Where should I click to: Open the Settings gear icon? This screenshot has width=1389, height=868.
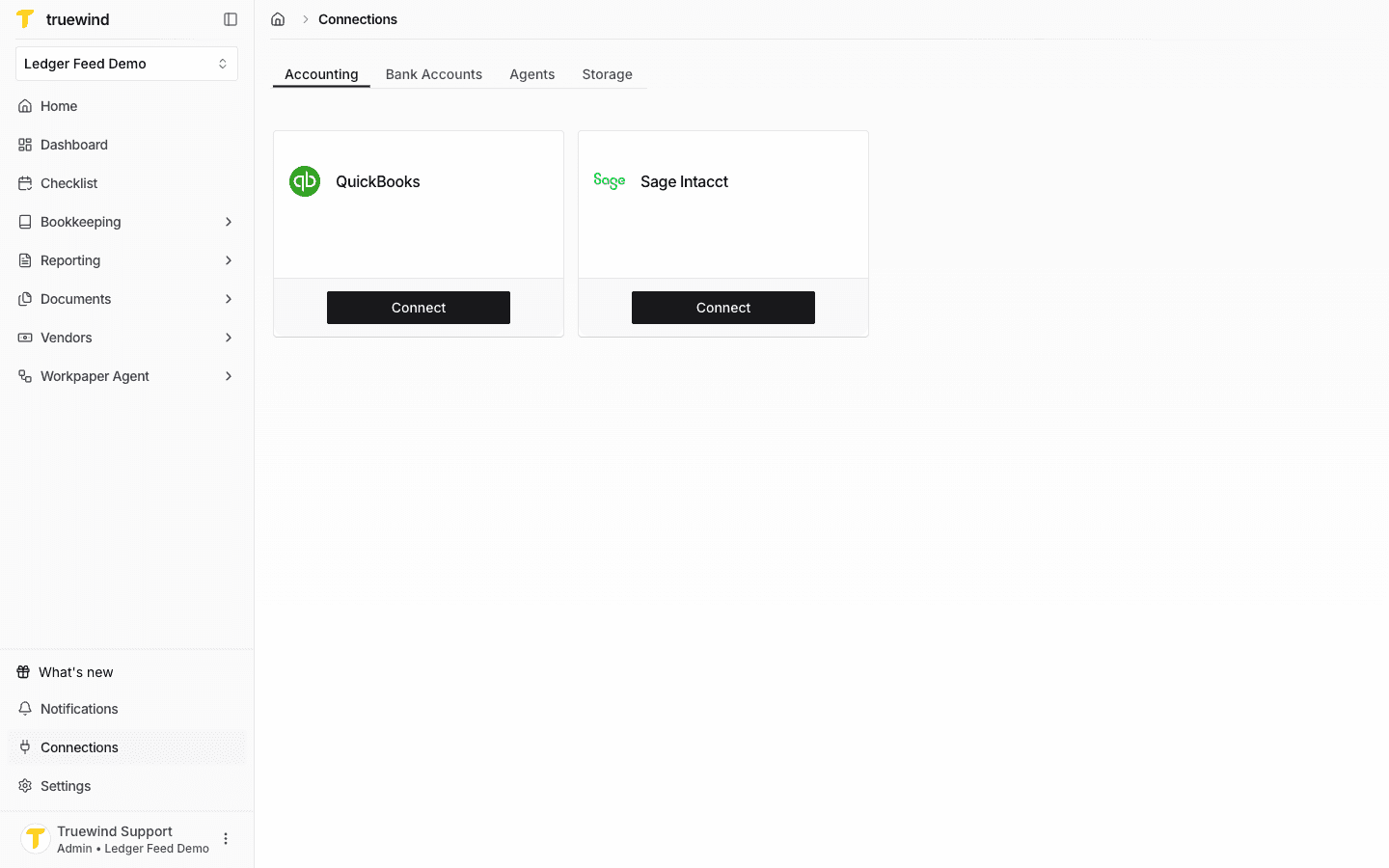click(23, 785)
